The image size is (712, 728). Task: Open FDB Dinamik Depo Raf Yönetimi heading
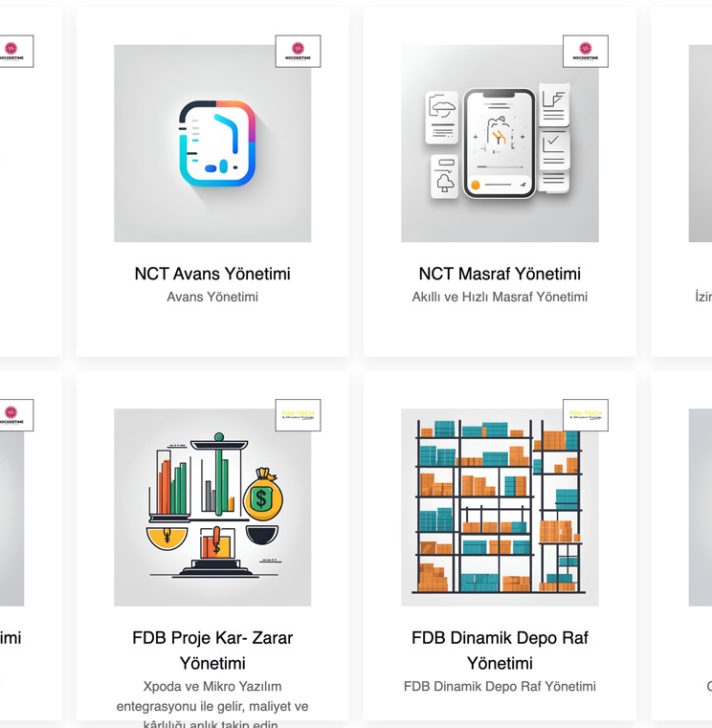500,650
